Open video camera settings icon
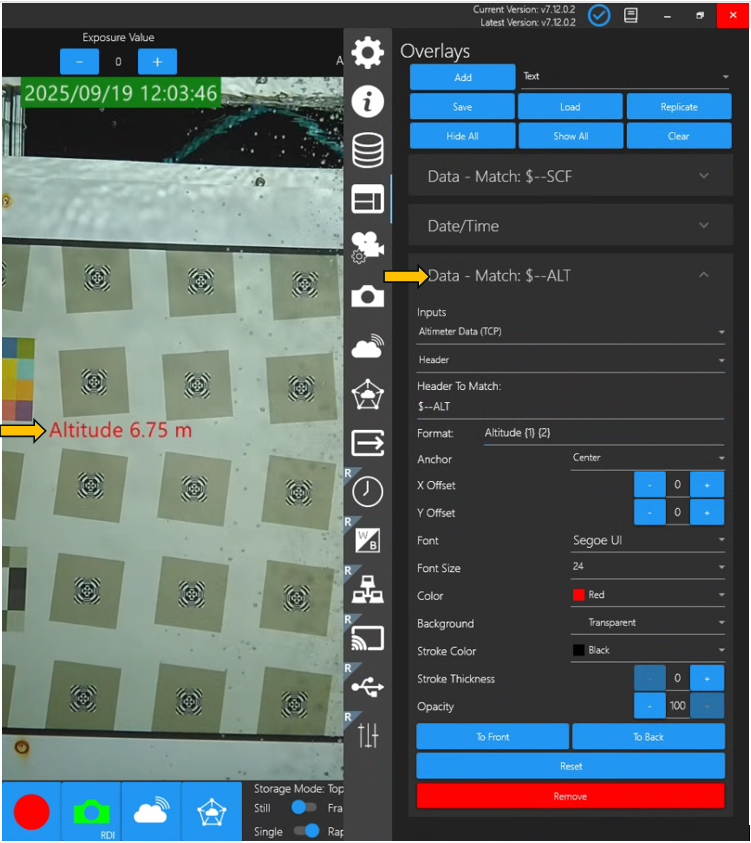Screen dimensions: 751x843 (368, 247)
